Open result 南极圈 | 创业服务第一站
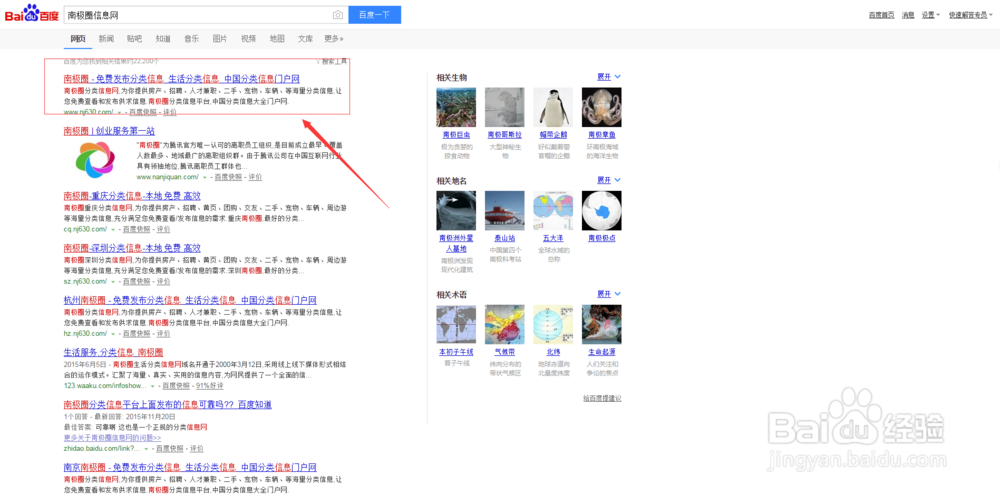This screenshot has height=494, width=1000. (109, 131)
